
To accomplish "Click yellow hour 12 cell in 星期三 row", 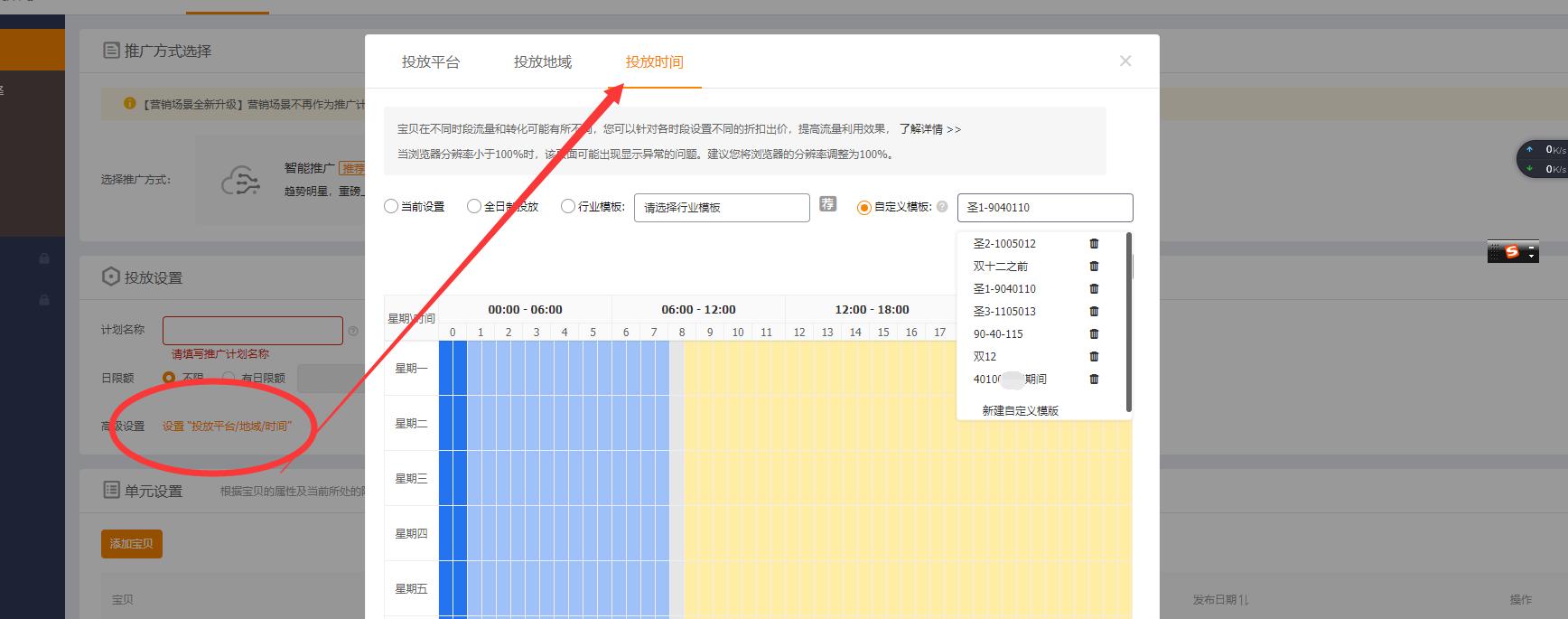I will 799,478.
